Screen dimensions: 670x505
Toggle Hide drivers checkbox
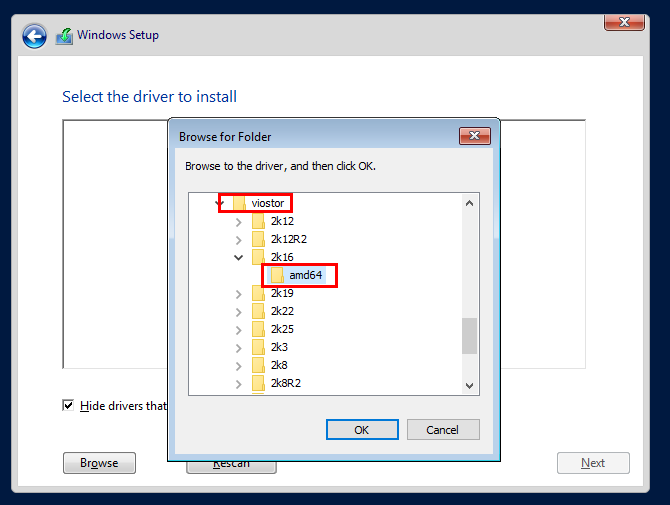68,405
